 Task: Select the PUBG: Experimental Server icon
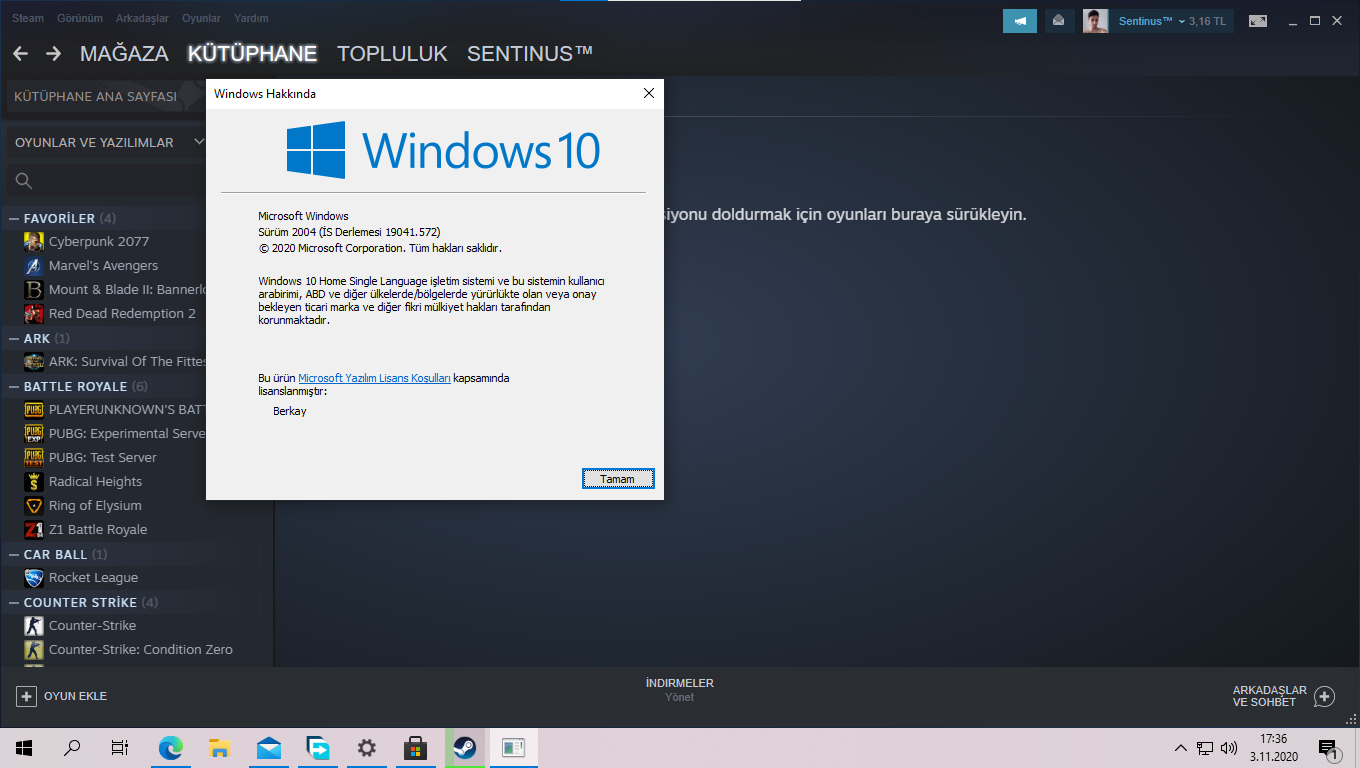point(34,434)
